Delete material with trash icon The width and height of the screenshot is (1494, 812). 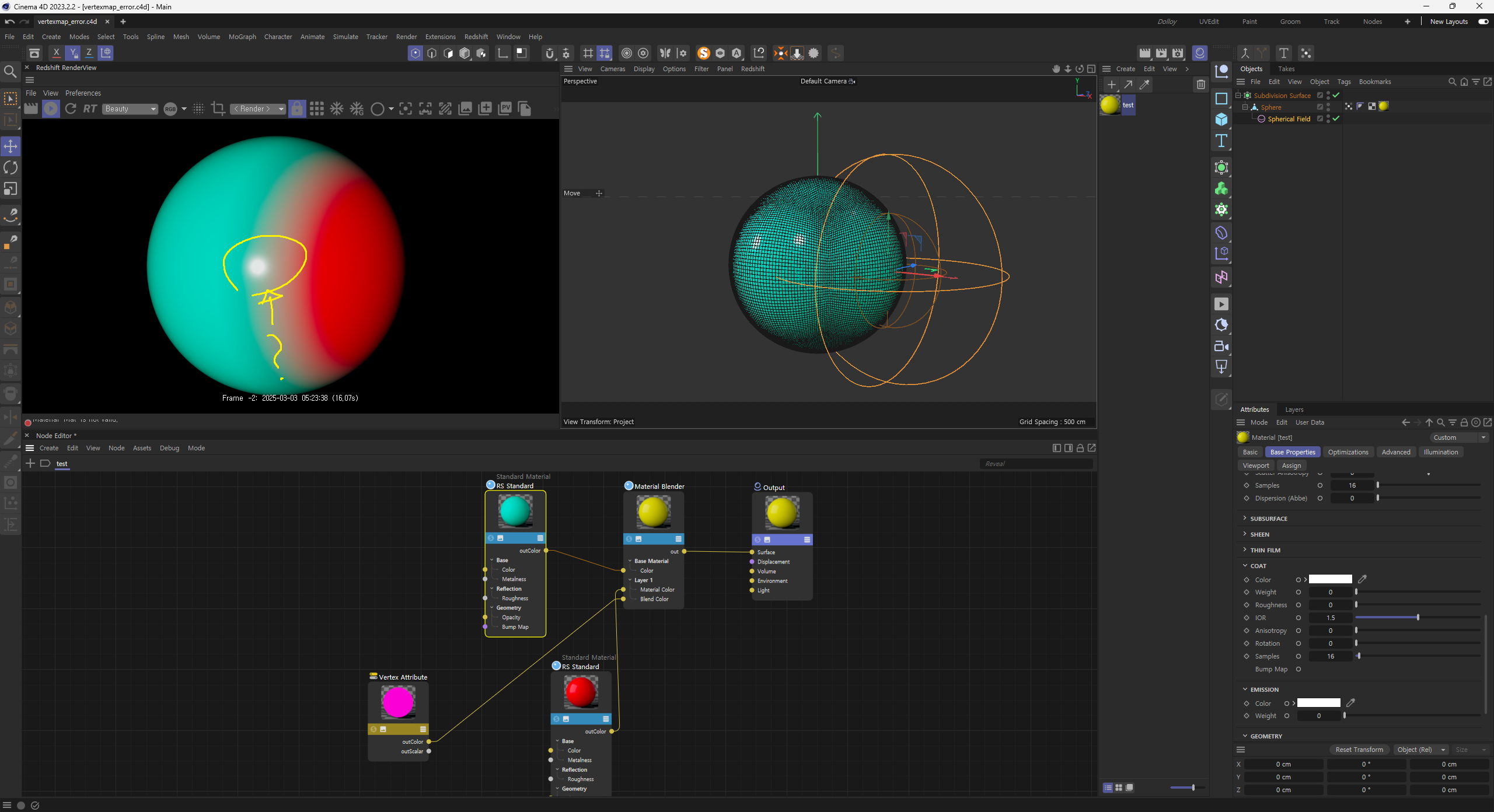pos(1201,85)
